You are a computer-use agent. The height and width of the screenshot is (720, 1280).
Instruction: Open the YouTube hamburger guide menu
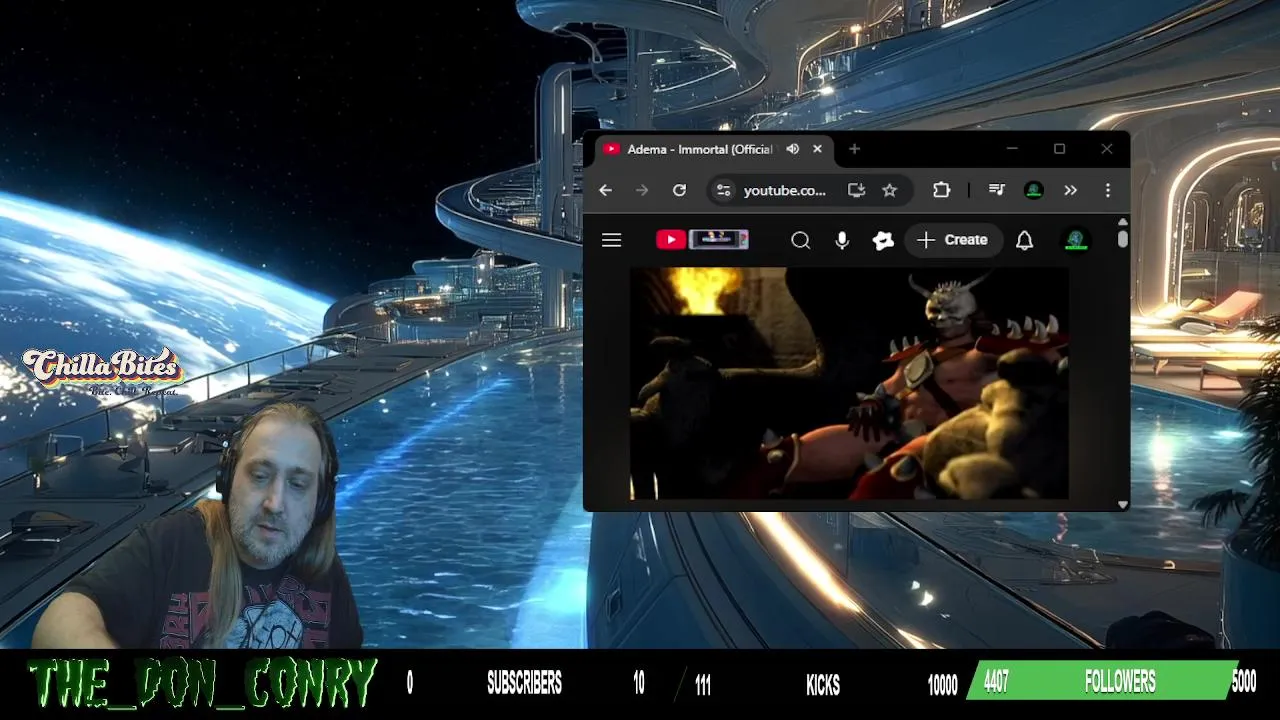point(612,240)
